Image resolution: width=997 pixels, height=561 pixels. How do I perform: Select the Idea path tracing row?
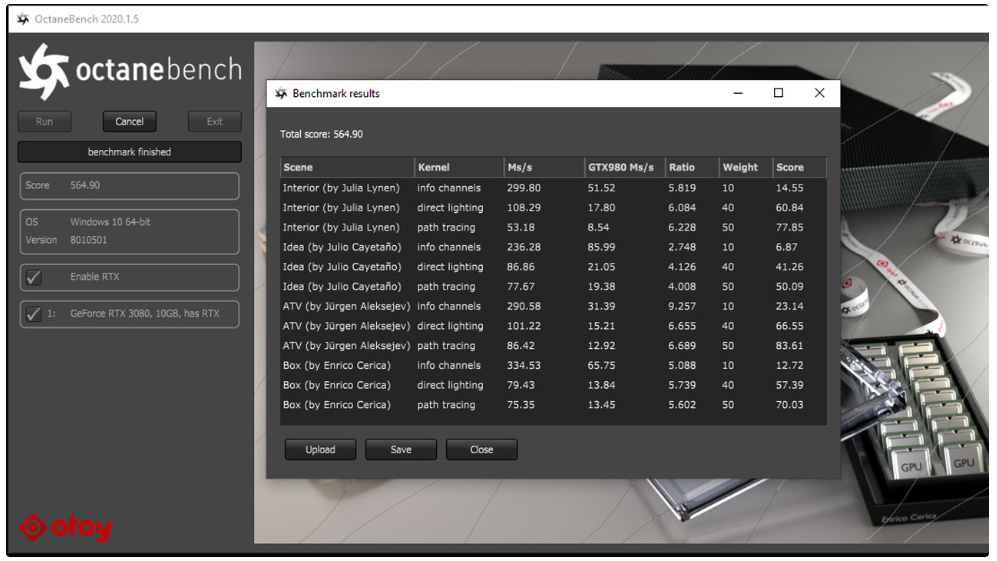pos(553,287)
